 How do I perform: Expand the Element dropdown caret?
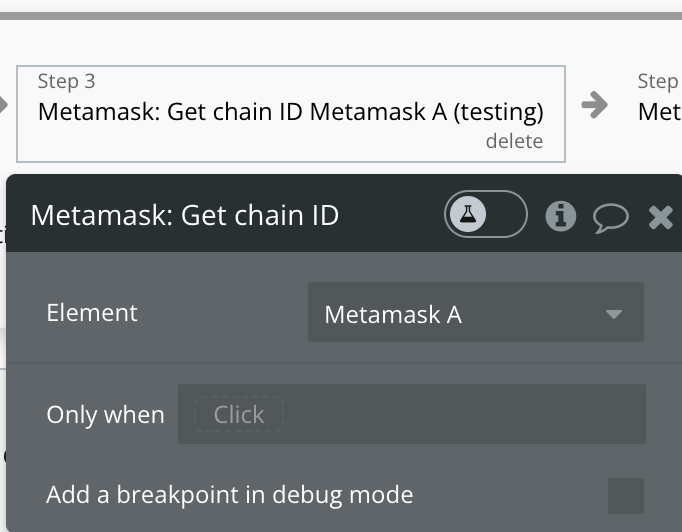[614, 314]
